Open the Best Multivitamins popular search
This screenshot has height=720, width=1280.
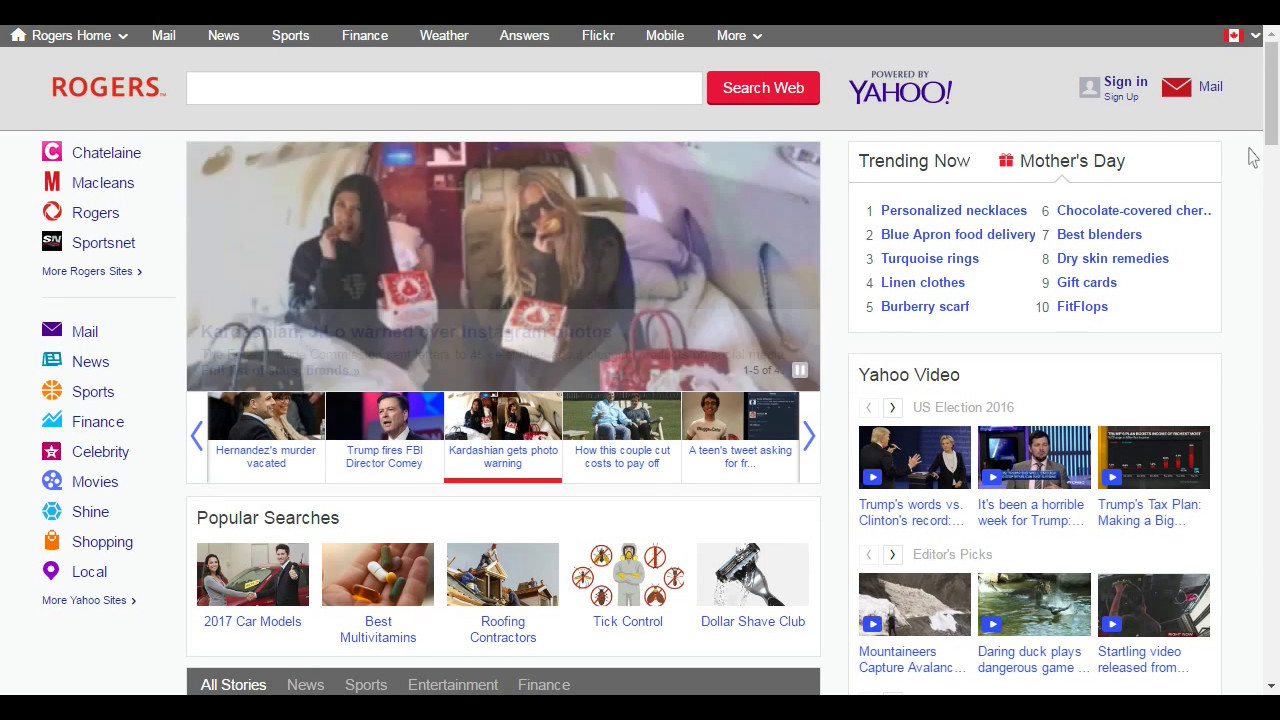378,595
